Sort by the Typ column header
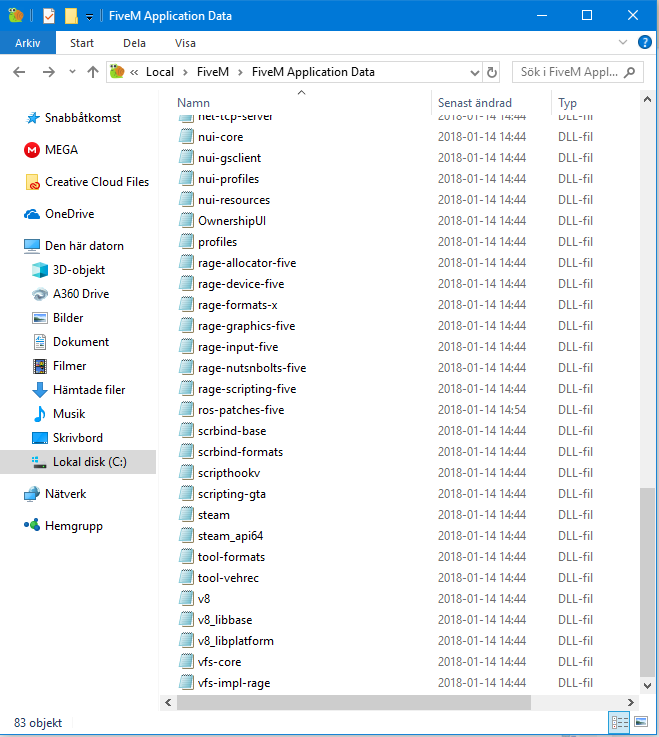The image size is (659, 737). pos(567,102)
